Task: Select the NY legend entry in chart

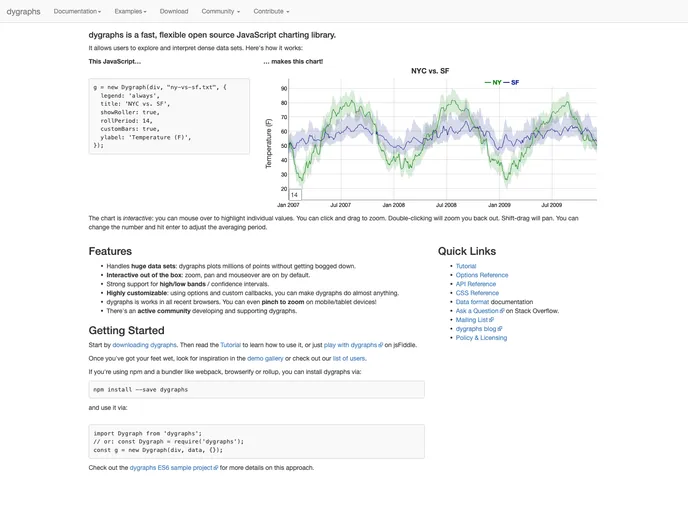Action: [x=493, y=82]
